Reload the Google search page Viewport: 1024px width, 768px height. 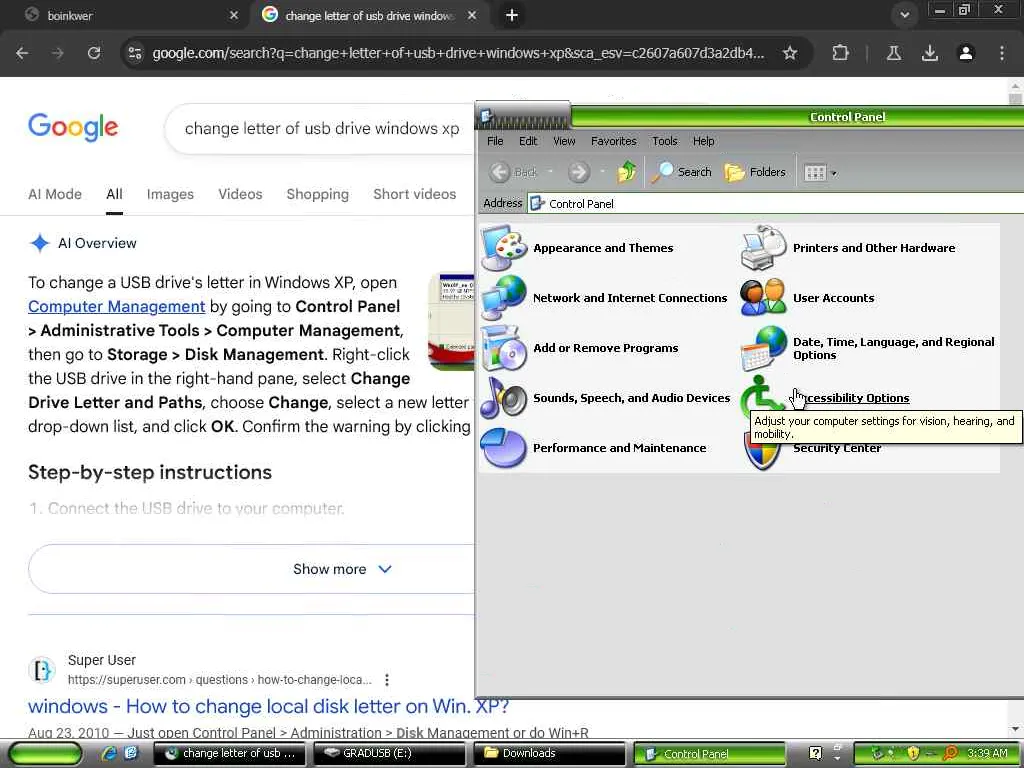(94, 53)
